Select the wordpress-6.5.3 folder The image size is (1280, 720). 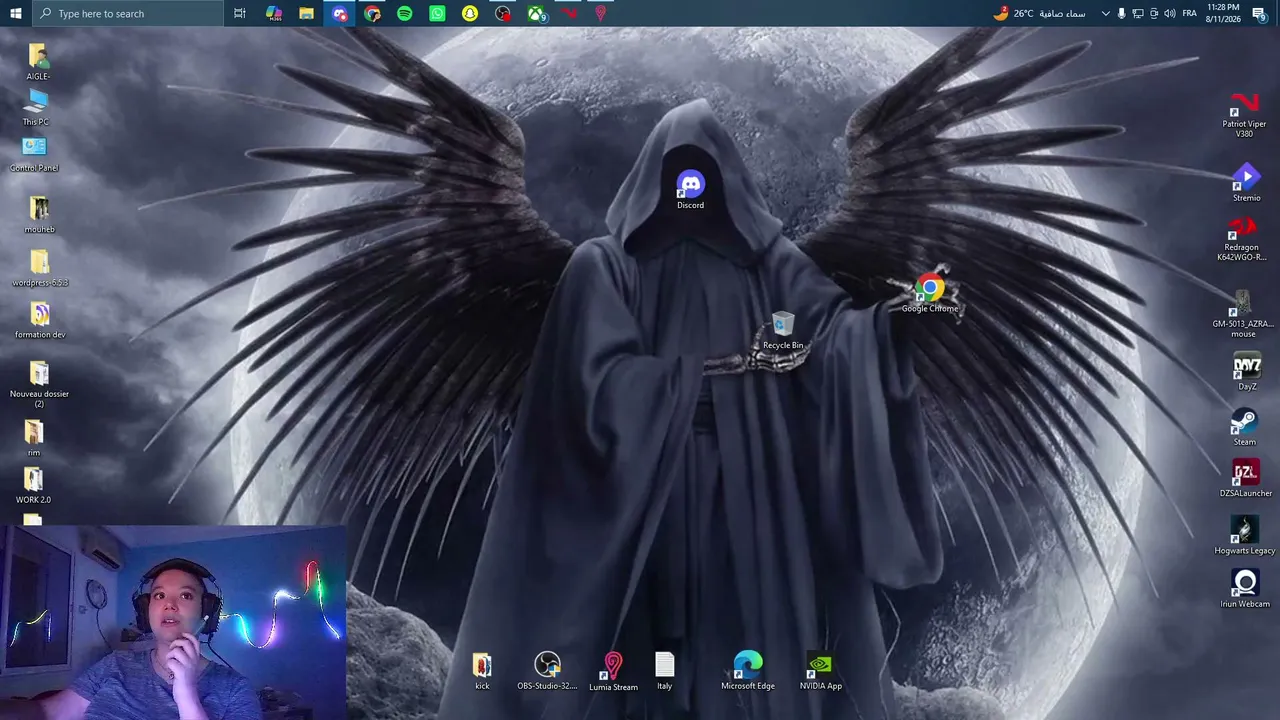[40, 268]
